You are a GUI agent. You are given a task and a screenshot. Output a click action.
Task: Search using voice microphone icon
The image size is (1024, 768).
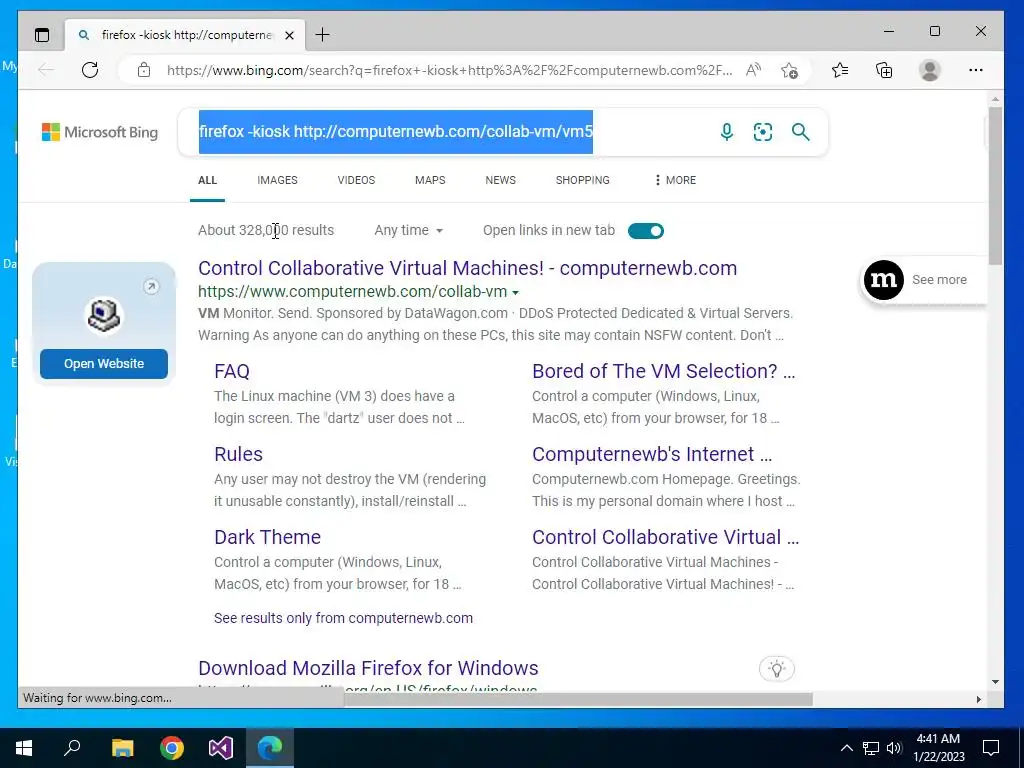(726, 132)
